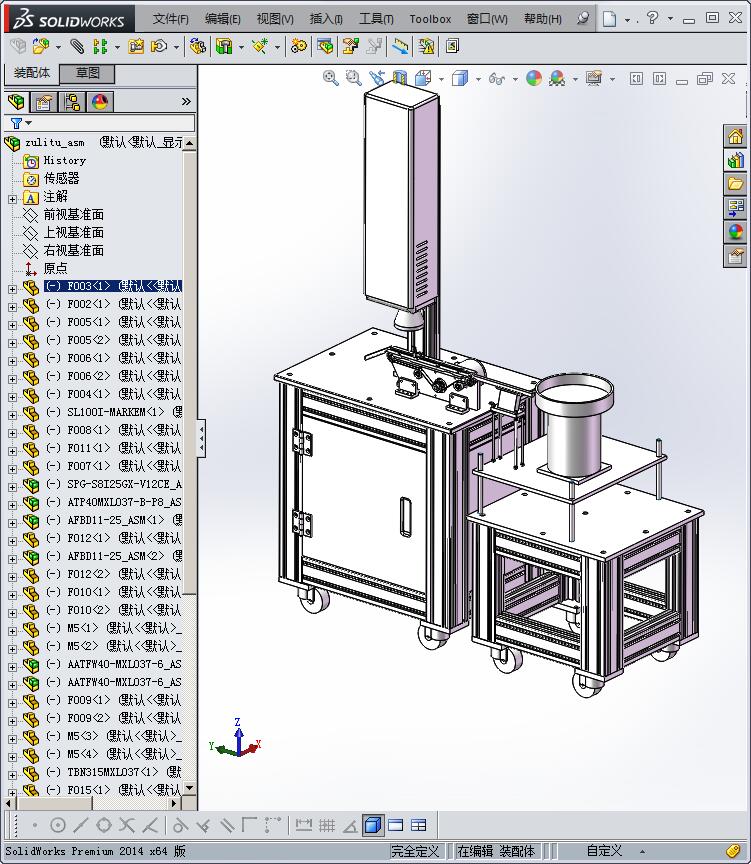Image resolution: width=751 pixels, height=864 pixels.
Task: Expand the F003<1> component node
Action: click(x=13, y=289)
